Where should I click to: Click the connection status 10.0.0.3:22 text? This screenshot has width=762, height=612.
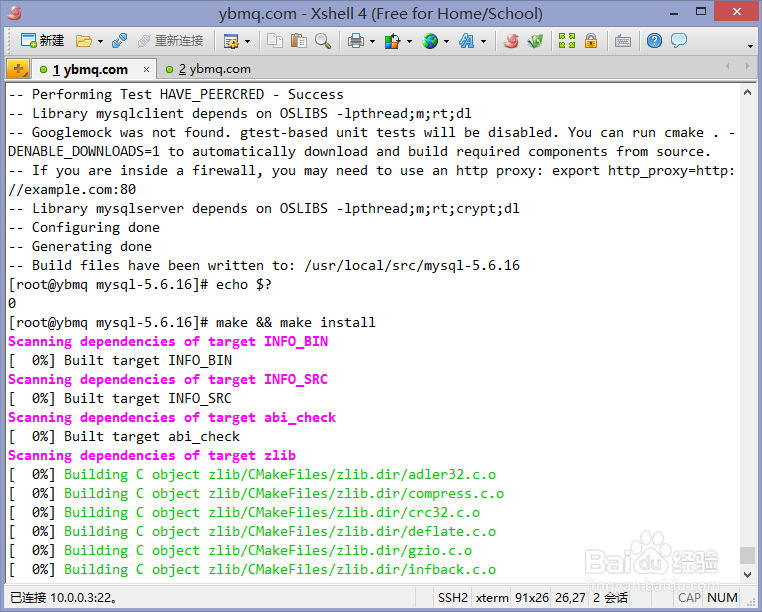point(63,597)
